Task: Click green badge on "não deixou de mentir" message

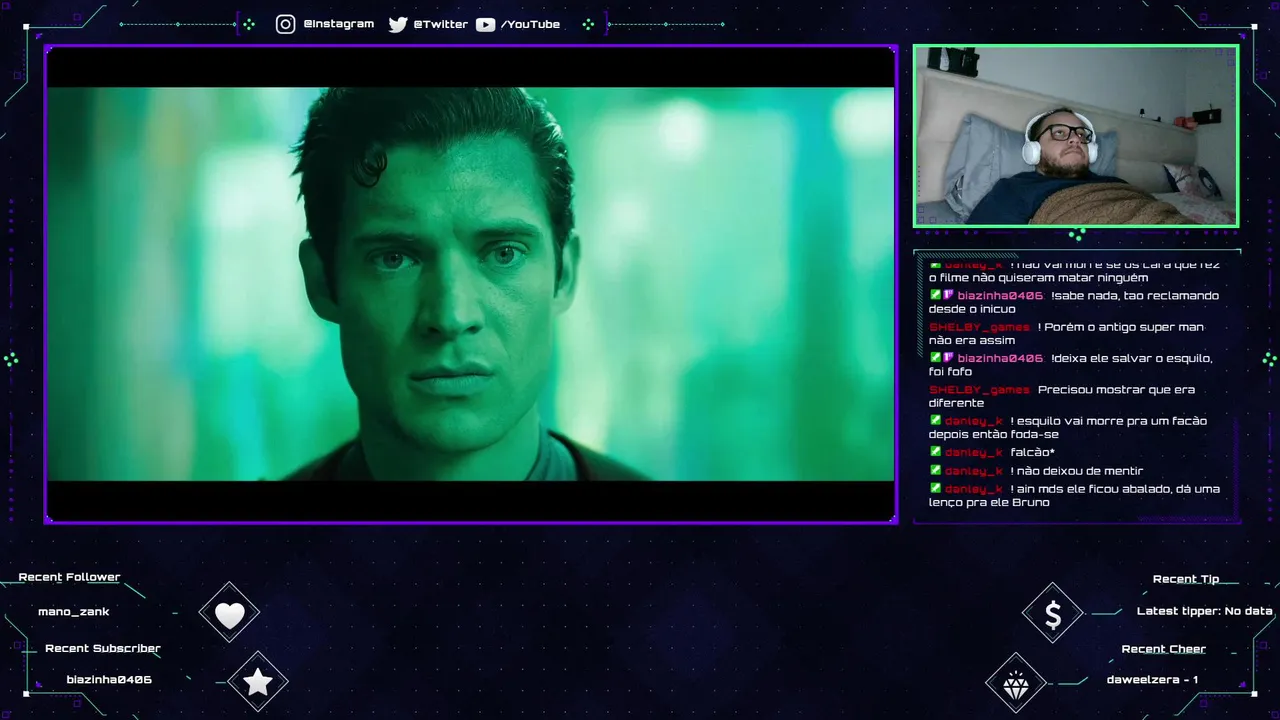Action: click(x=935, y=469)
